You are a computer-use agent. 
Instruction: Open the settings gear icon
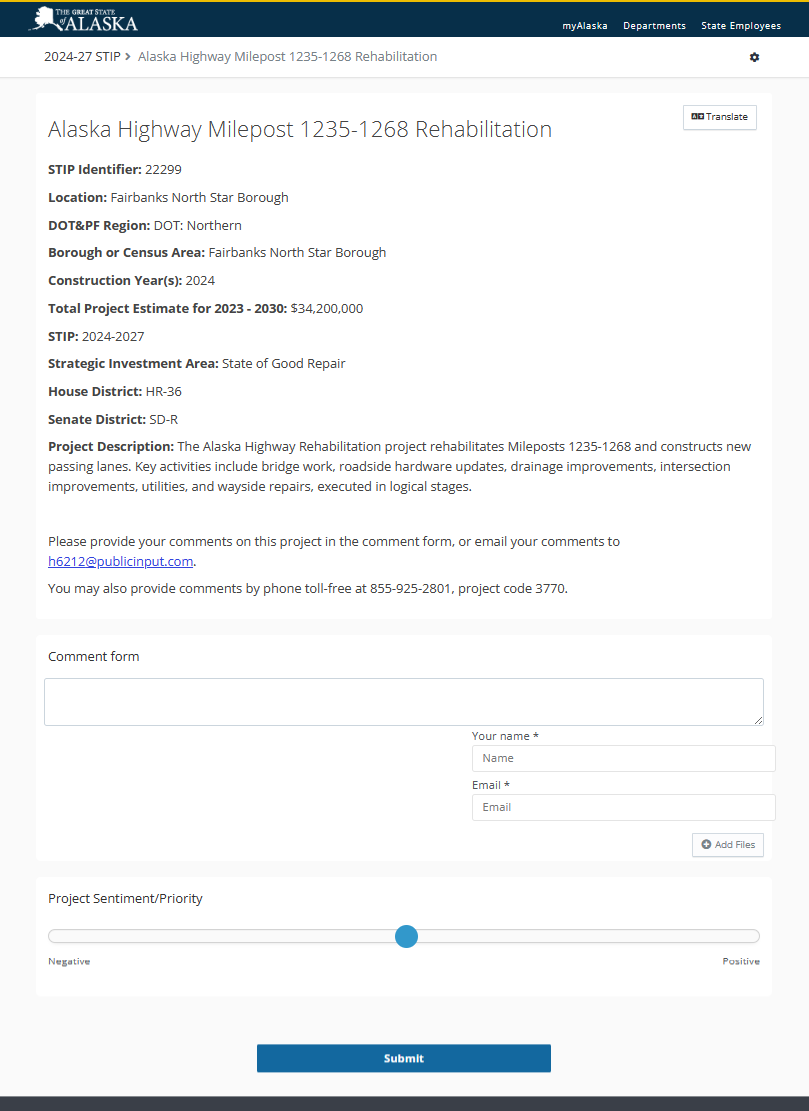click(x=754, y=57)
